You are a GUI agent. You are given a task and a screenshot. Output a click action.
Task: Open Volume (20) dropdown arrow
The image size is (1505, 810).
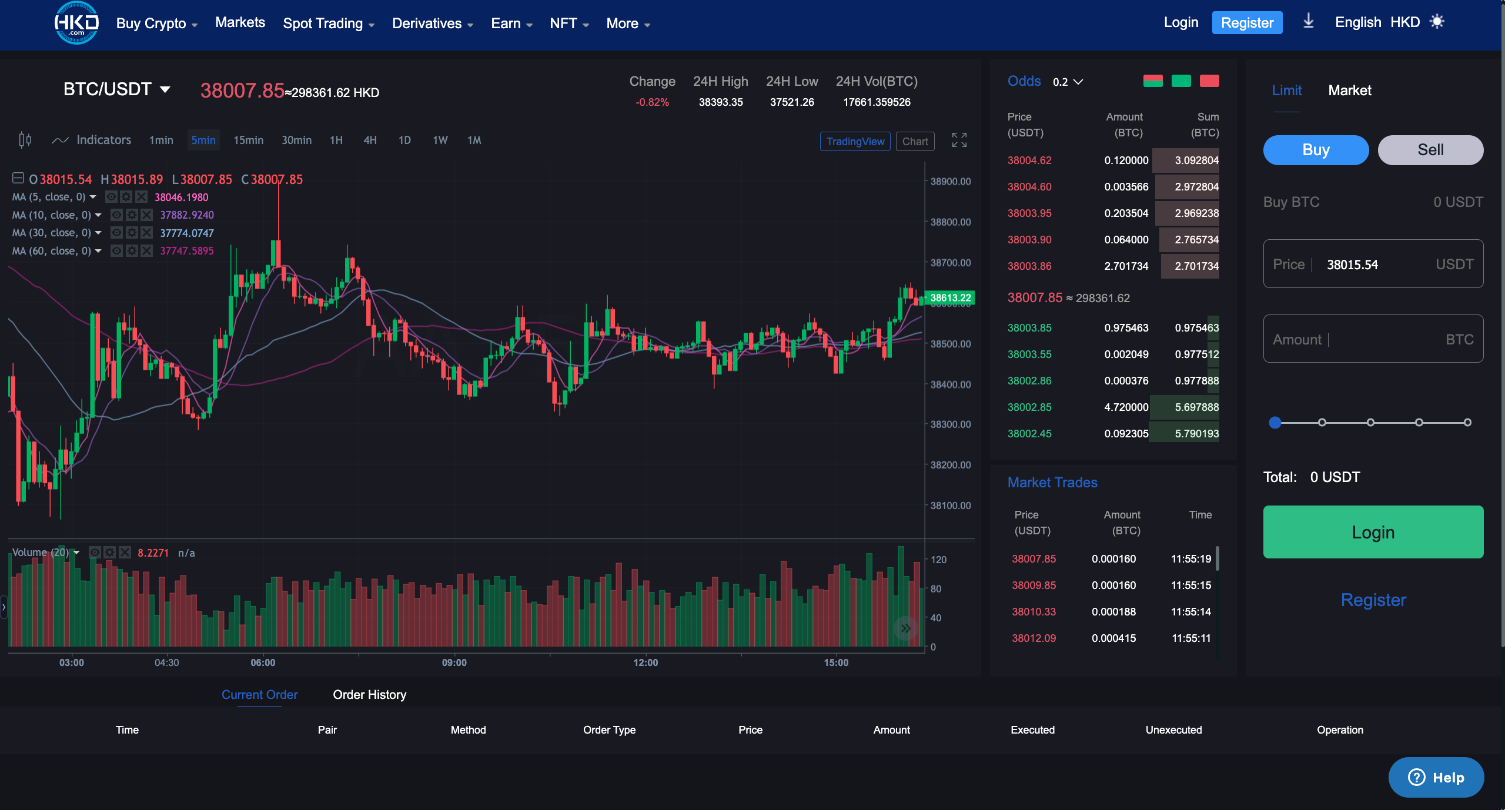click(77, 552)
